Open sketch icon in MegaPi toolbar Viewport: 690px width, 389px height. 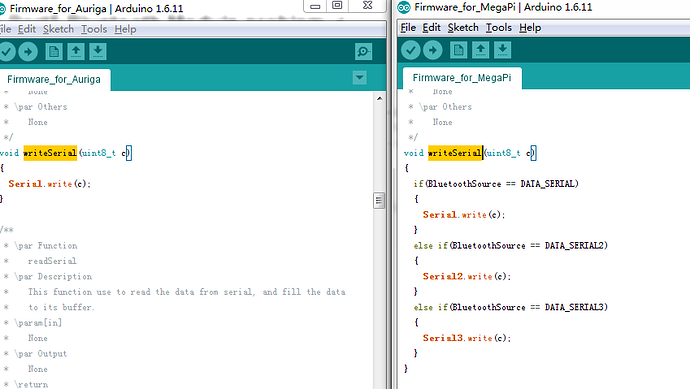[x=481, y=50]
